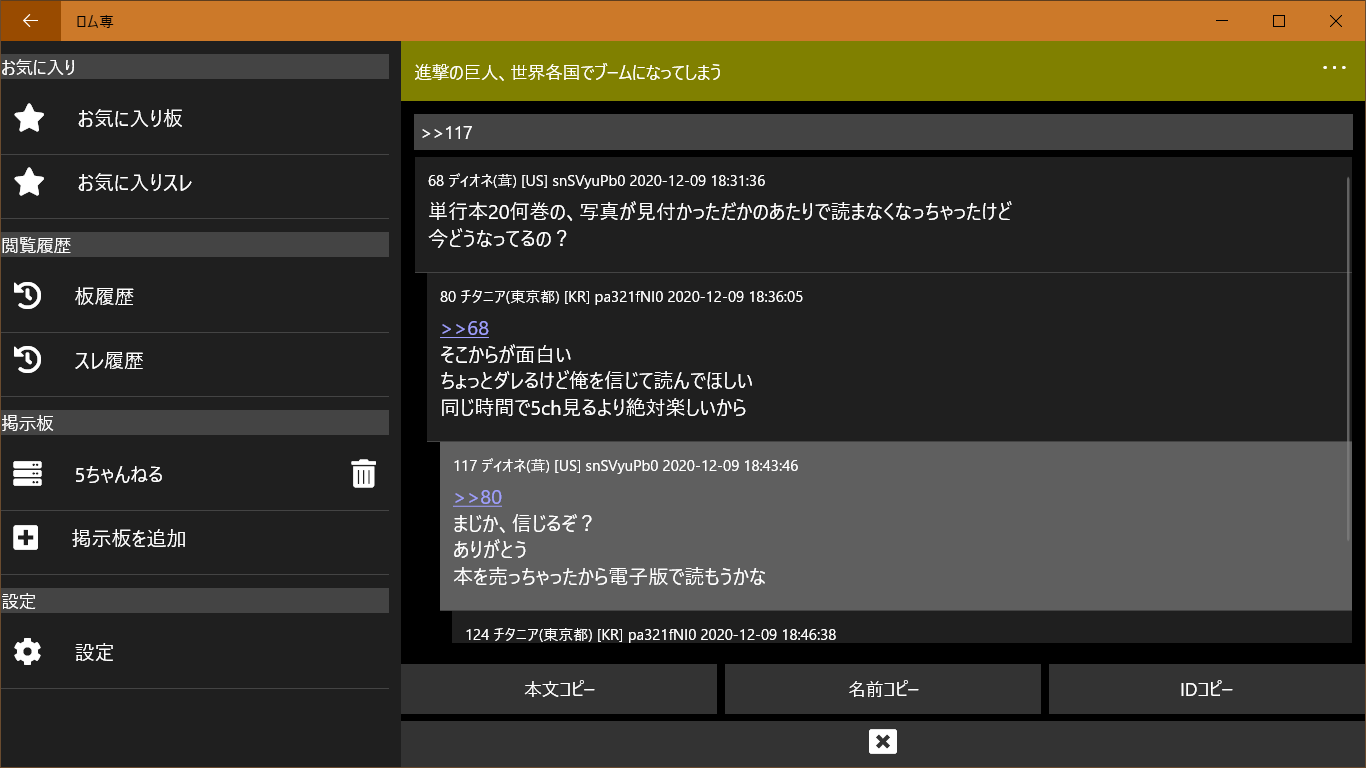Click the board list icon beside 5ちゃんねる
The height and width of the screenshot is (768, 1366).
[x=29, y=473]
